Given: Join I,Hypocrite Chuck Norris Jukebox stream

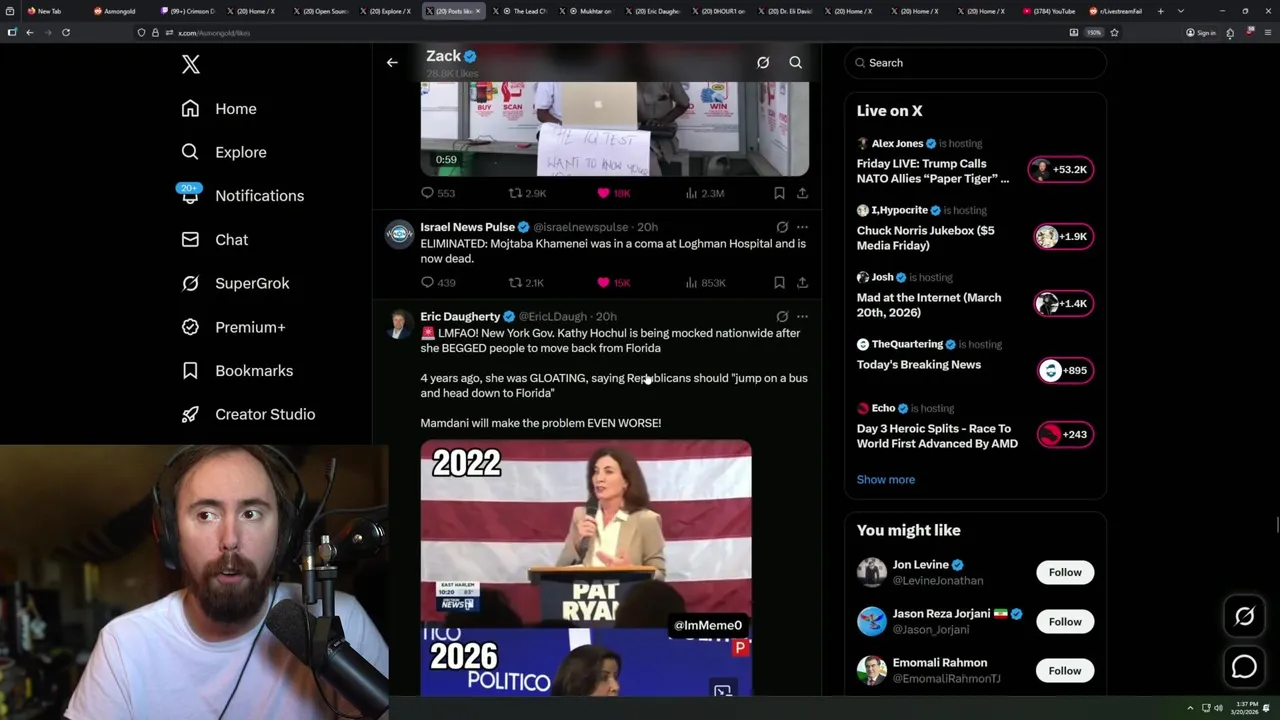Looking at the screenshot, I should pyautogui.click(x=1064, y=236).
